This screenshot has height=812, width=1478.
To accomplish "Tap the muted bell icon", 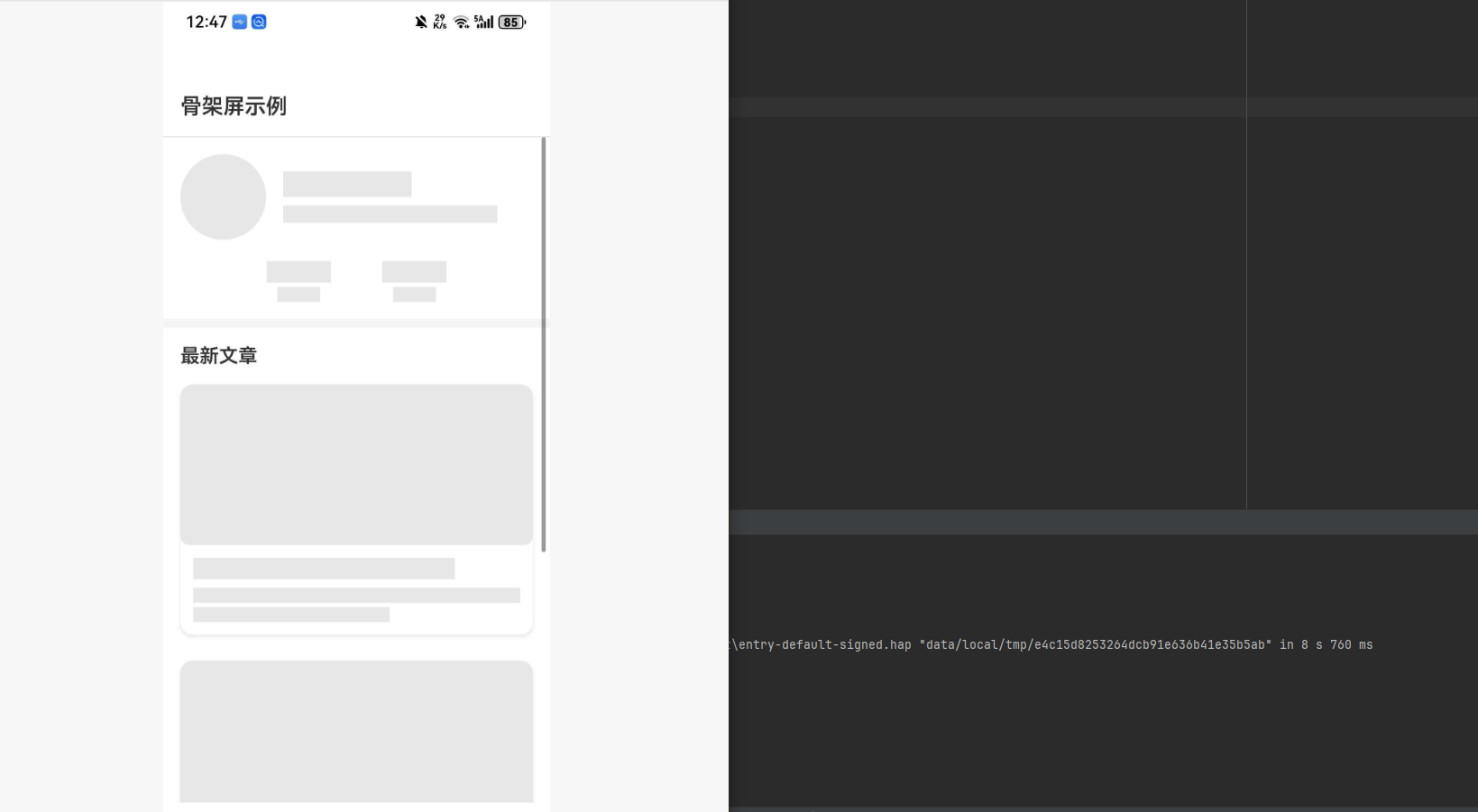I will click(x=421, y=22).
